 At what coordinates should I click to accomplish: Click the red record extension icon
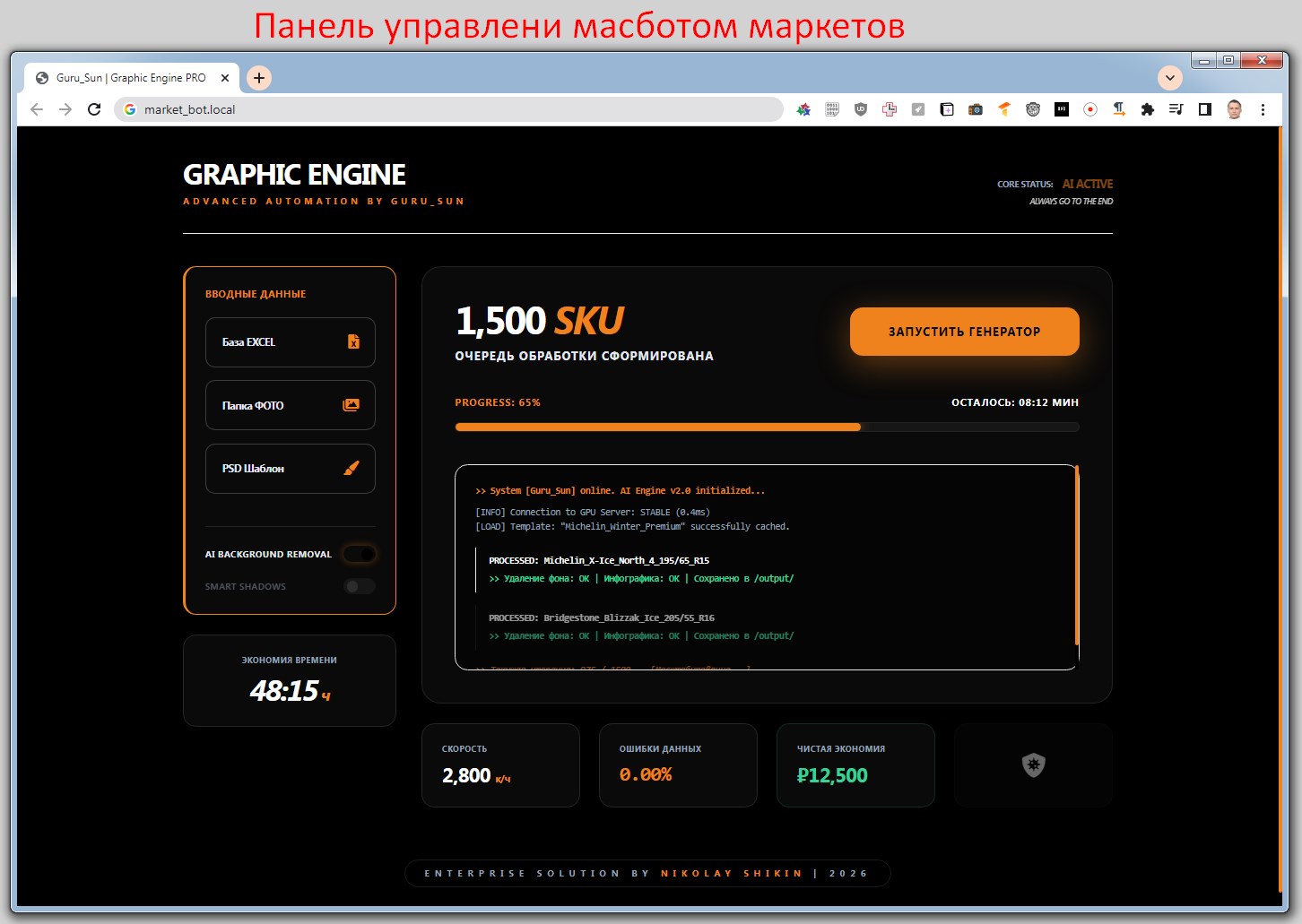1089,108
